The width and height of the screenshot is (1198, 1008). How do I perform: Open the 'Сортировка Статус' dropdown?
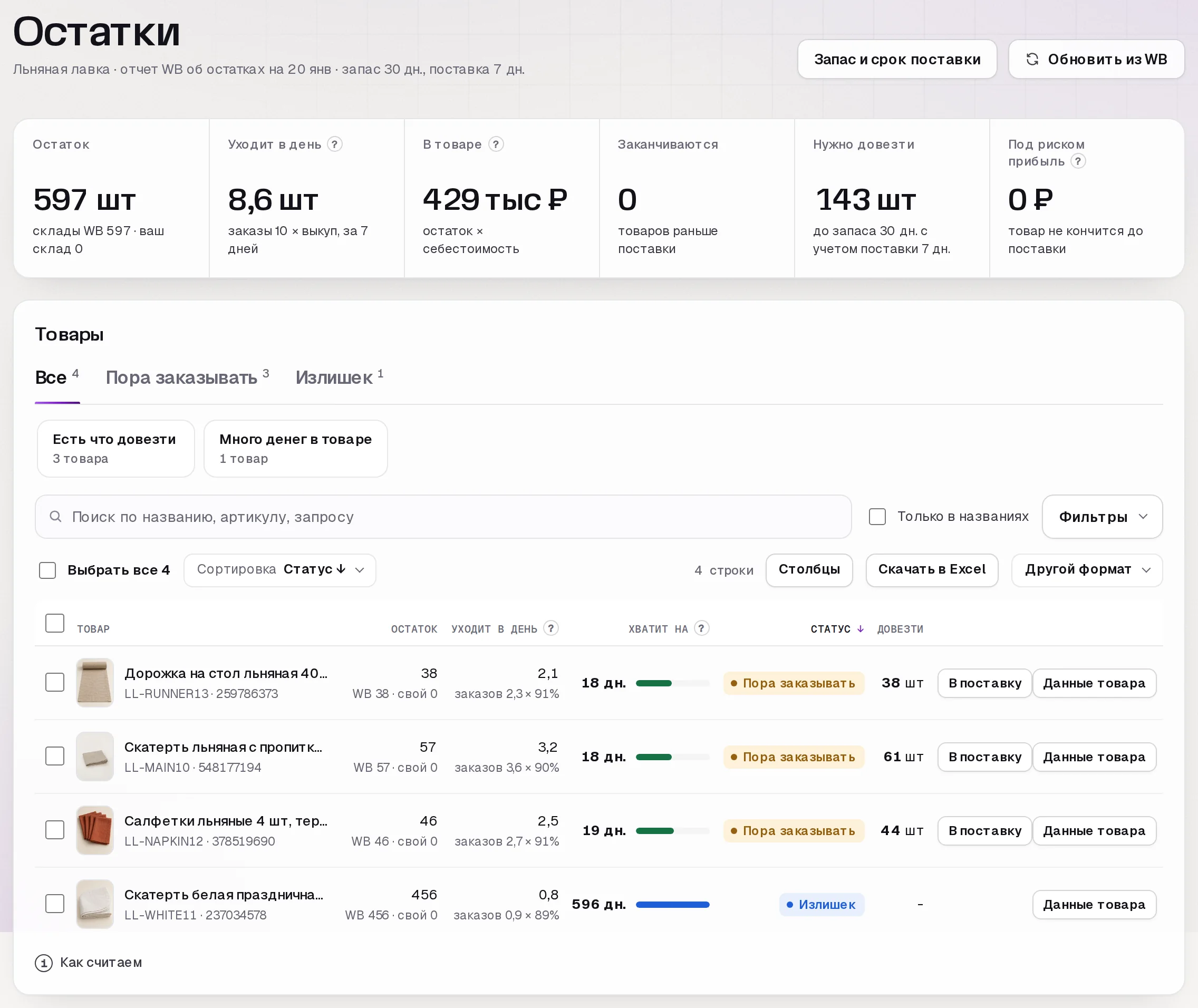tap(280, 570)
